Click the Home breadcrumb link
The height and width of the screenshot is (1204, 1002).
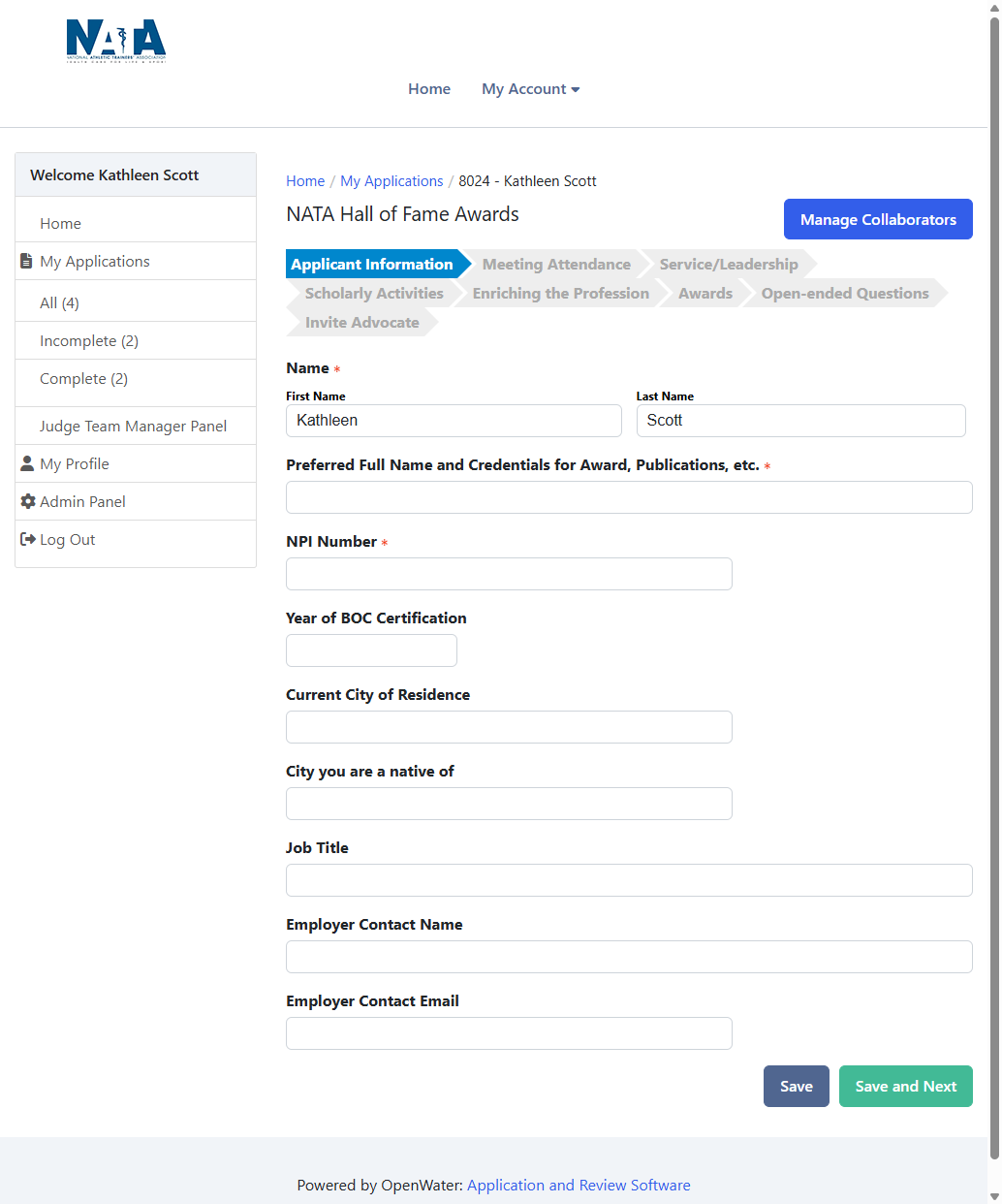[x=305, y=180]
